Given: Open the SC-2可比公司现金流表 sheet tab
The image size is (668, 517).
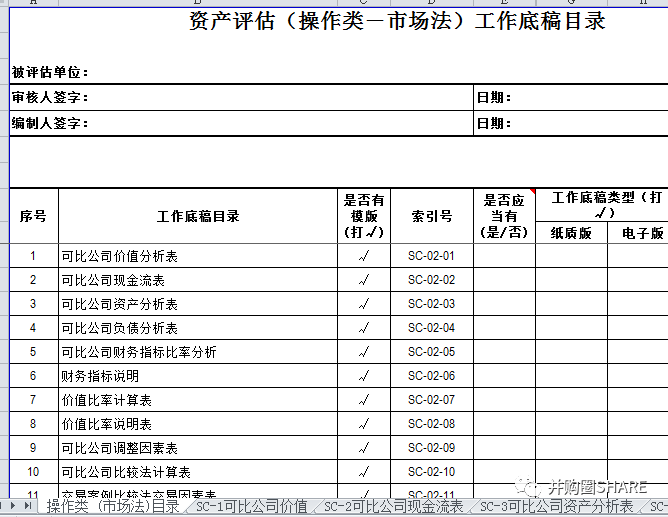Looking at the screenshot, I should point(393,507).
